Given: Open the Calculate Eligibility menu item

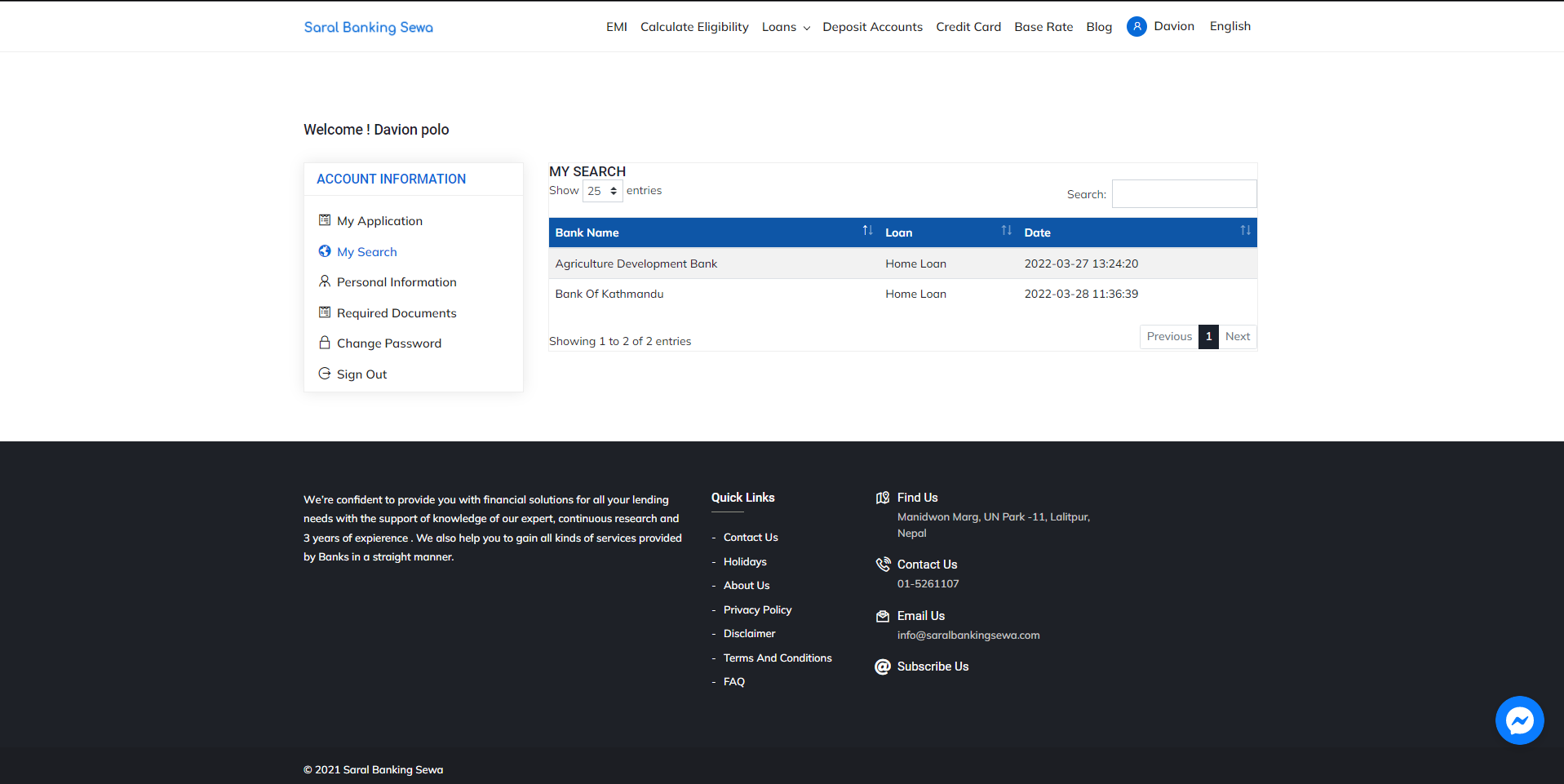Looking at the screenshot, I should click(x=694, y=27).
